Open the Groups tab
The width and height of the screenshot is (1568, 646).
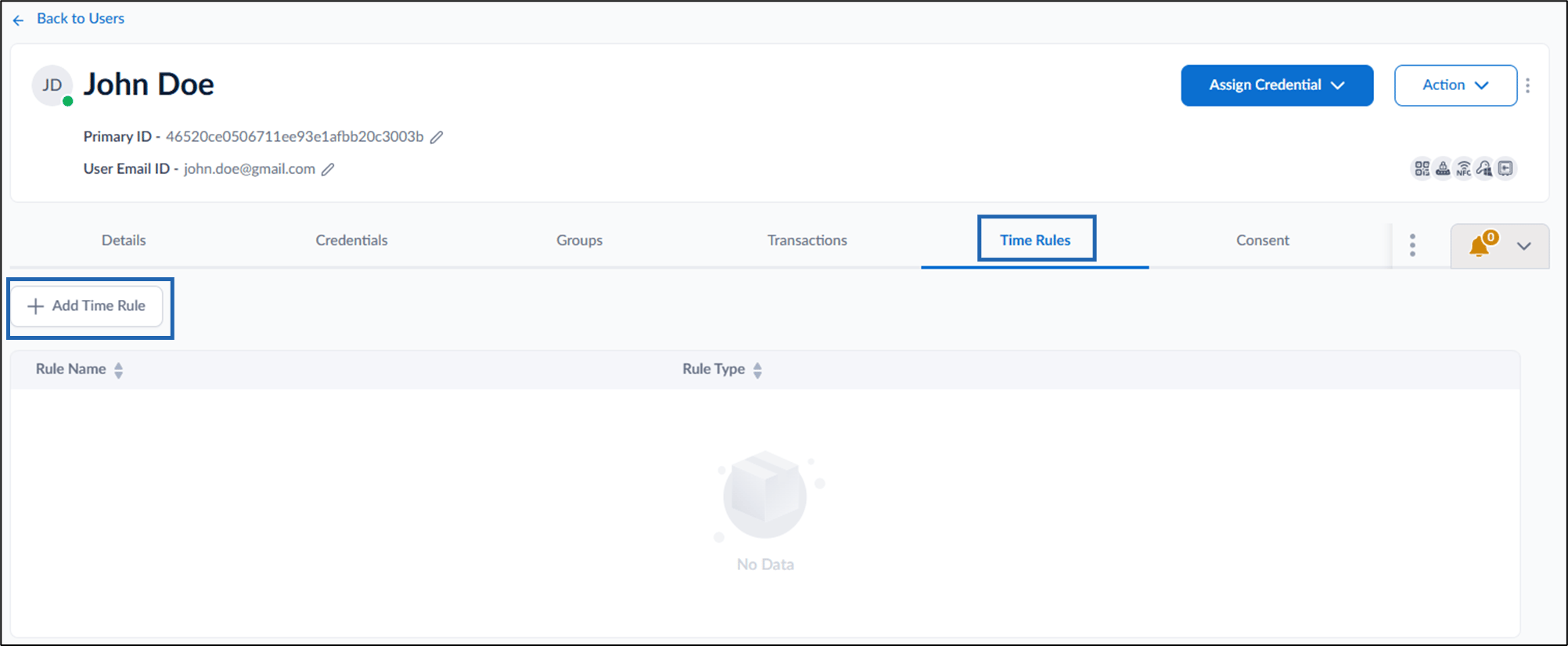click(580, 240)
